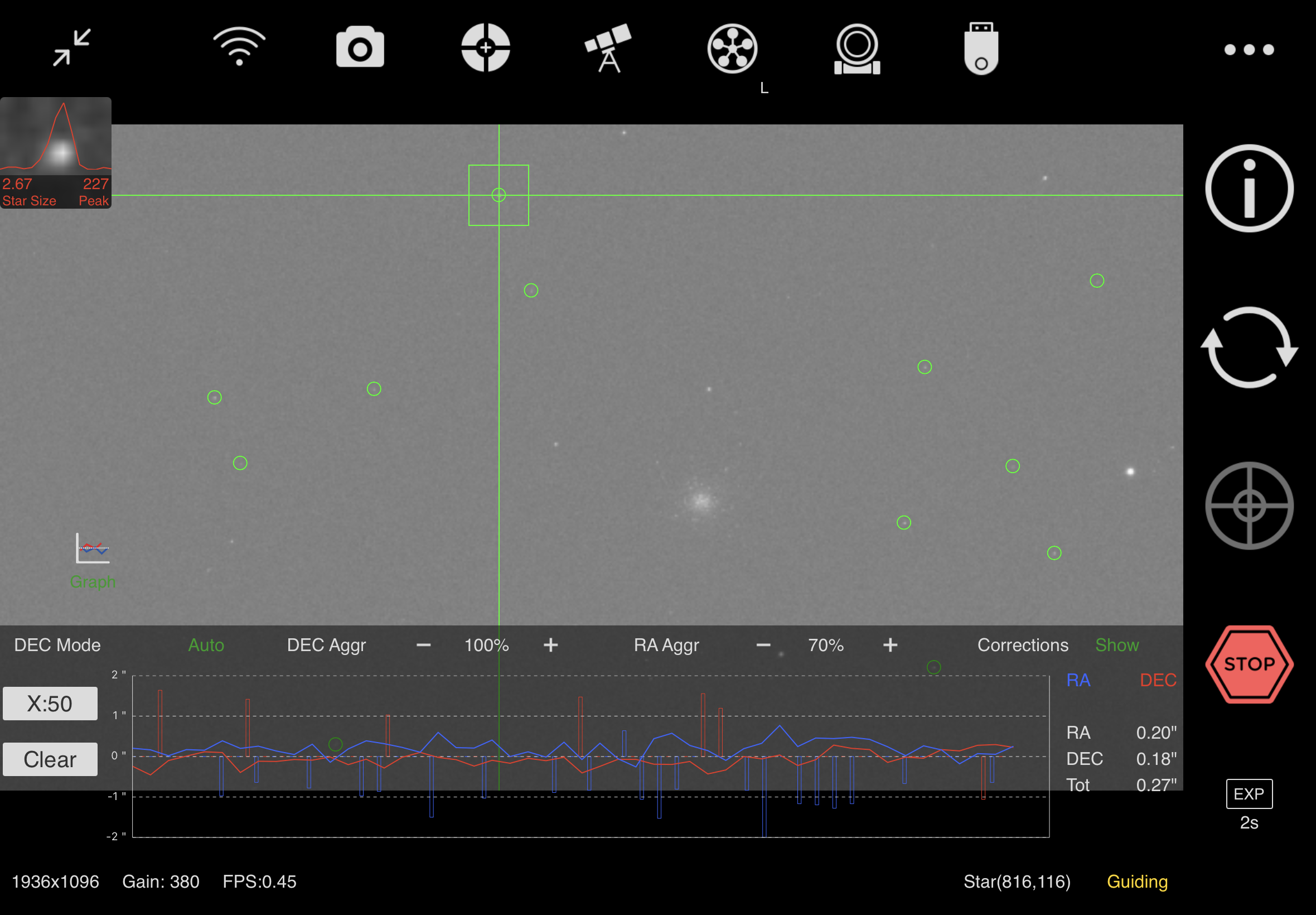
Task: Open the three-dot more menu
Action: (1249, 50)
